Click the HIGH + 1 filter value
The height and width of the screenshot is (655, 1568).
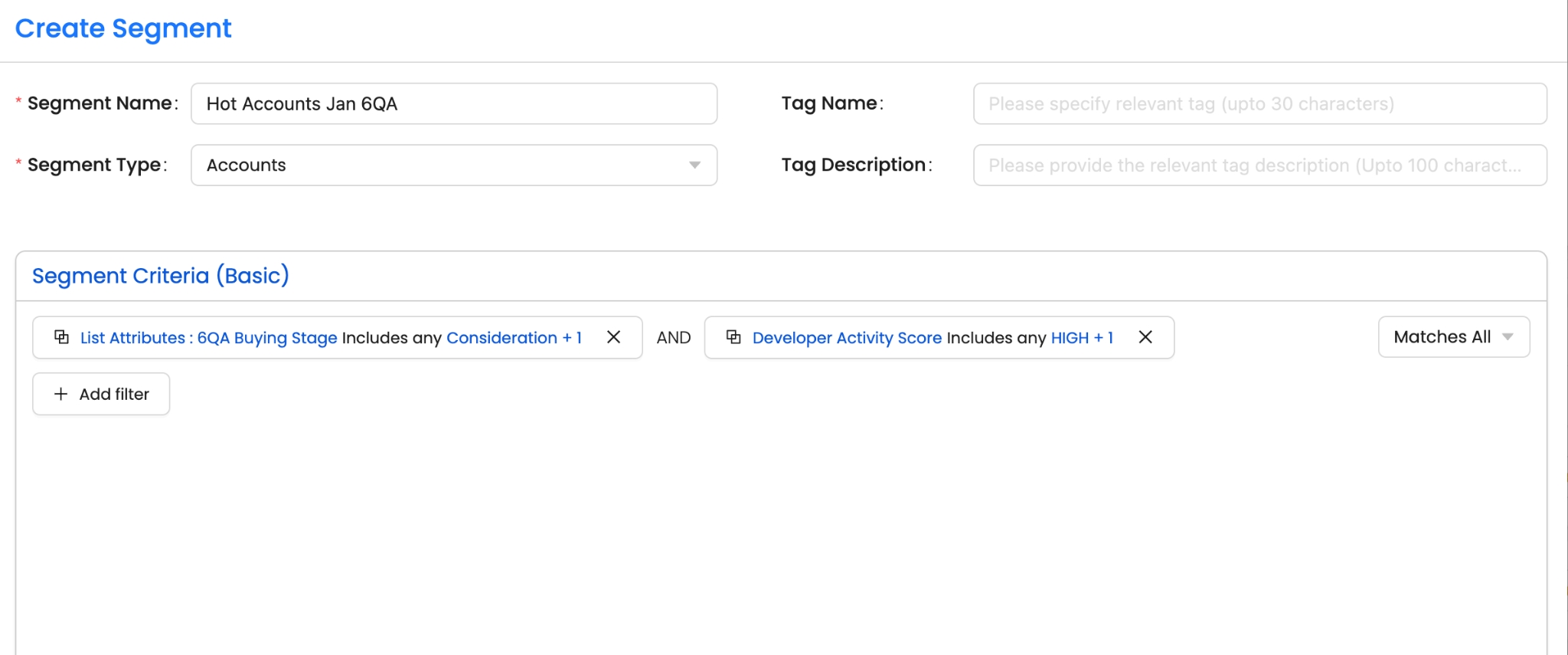(1081, 338)
